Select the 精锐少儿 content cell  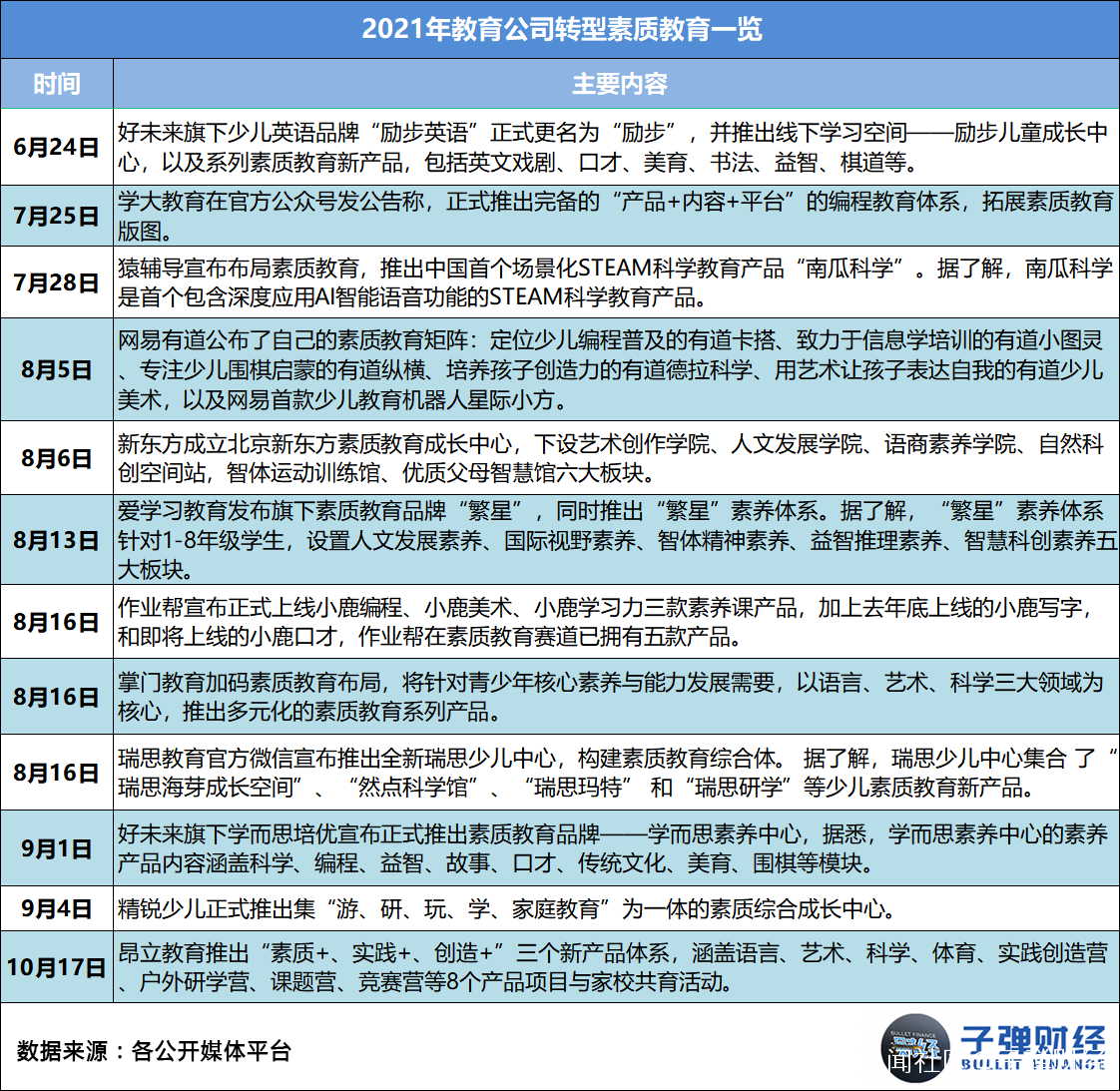click(x=617, y=908)
